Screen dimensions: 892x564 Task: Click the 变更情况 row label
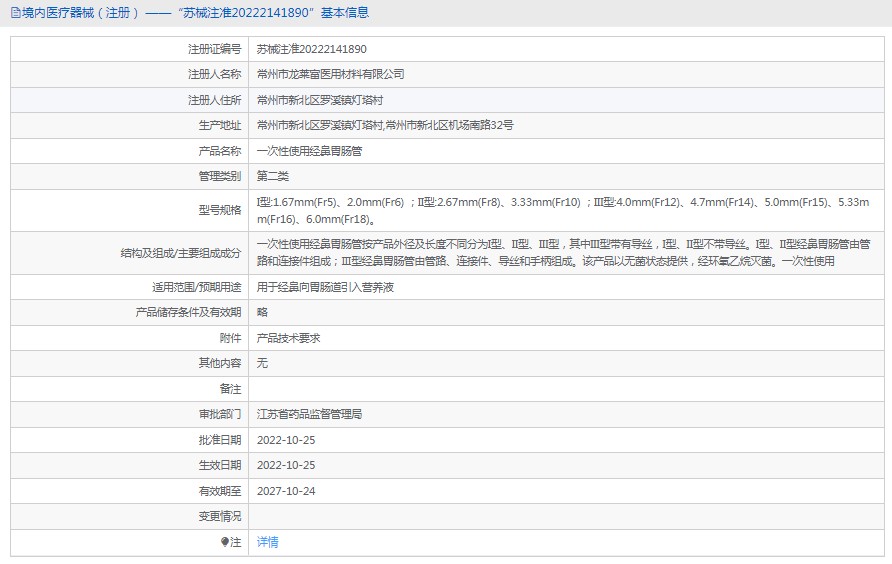[220, 516]
